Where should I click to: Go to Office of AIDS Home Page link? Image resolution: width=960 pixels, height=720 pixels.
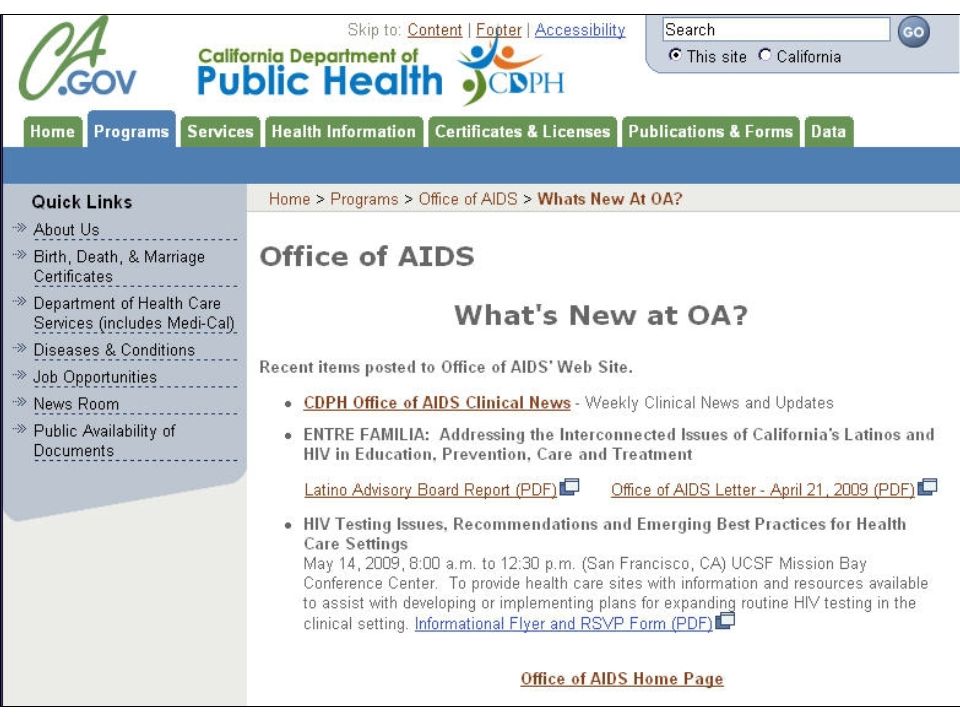coord(622,678)
